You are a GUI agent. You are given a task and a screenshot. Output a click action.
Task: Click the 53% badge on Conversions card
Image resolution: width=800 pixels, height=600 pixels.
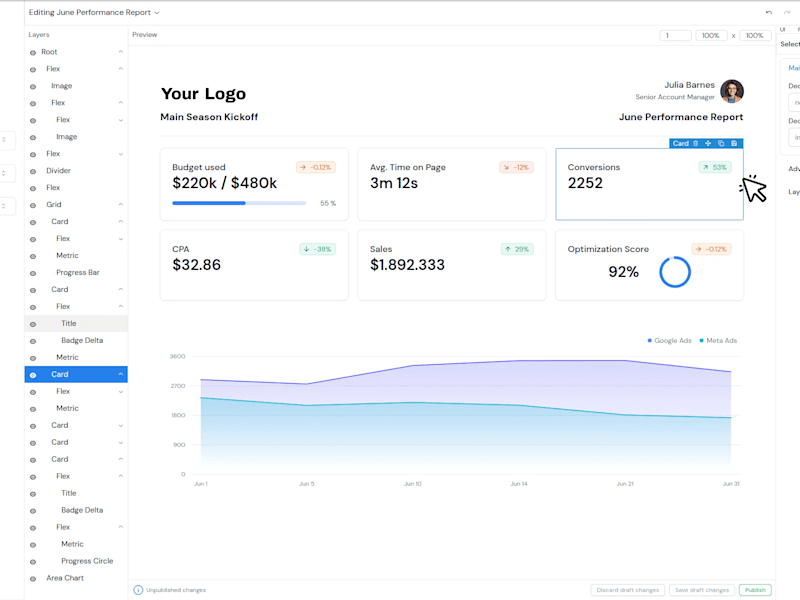pyautogui.click(x=715, y=167)
